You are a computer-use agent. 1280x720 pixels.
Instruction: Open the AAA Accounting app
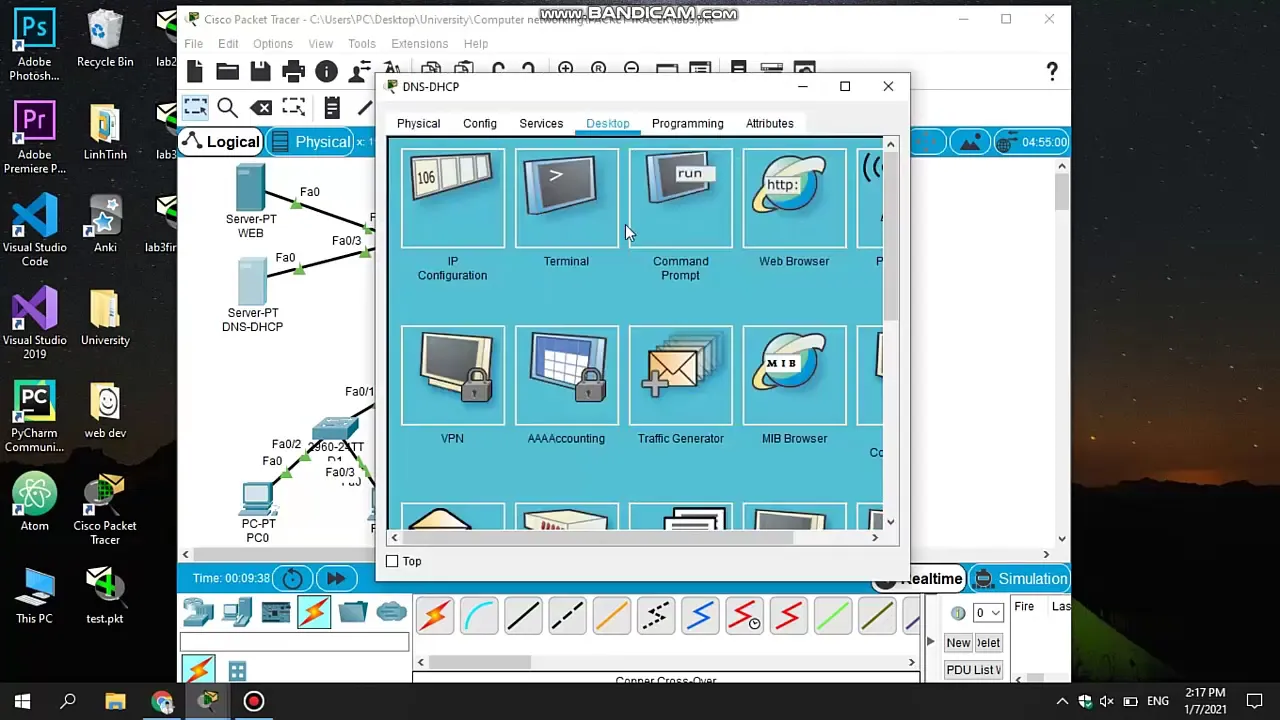pos(566,375)
